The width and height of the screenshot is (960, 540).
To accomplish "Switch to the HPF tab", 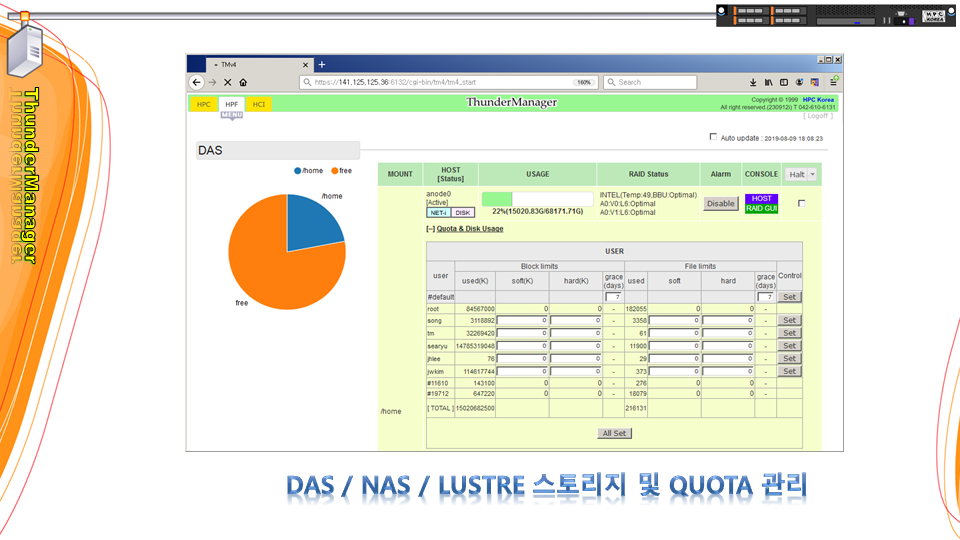I will [x=231, y=104].
